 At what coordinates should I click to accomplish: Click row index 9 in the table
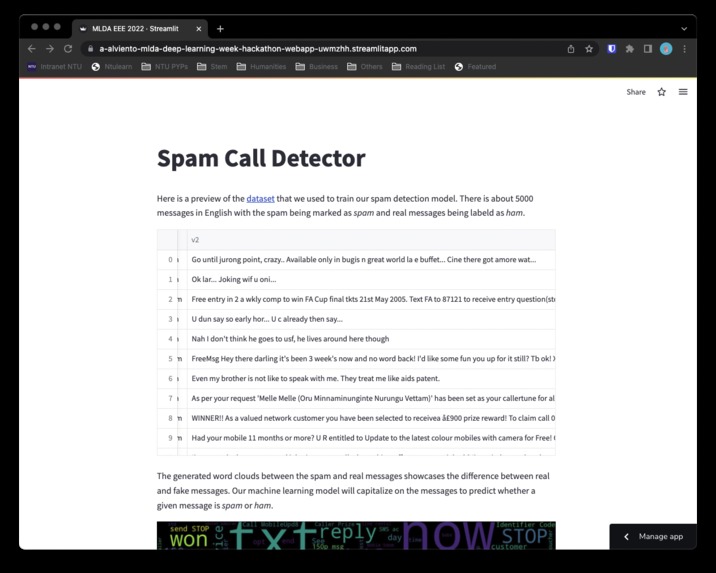click(x=168, y=437)
